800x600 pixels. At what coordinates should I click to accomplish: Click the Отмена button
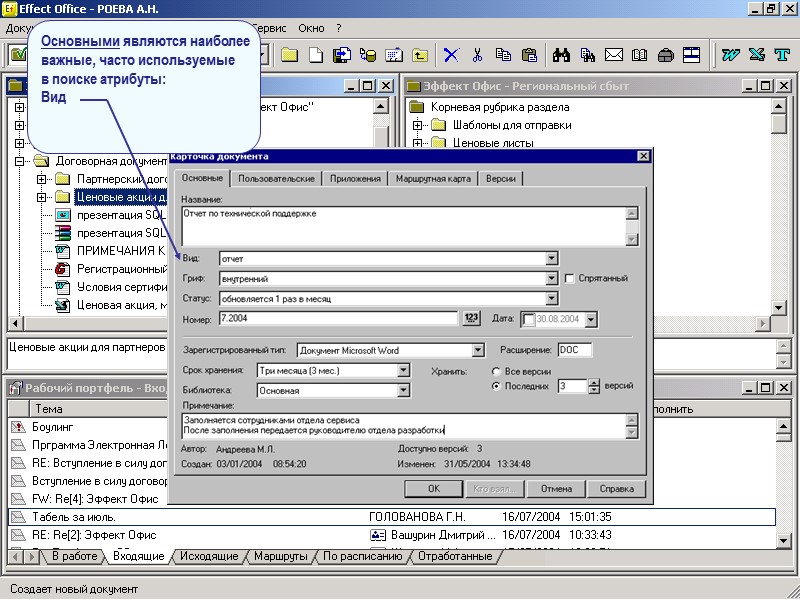pos(556,488)
